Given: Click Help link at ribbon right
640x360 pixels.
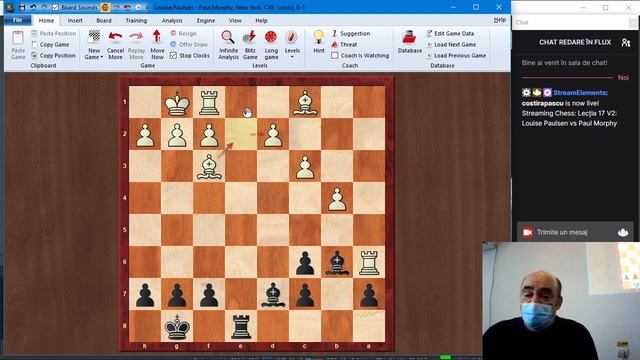Looking at the screenshot, I should (500, 20).
